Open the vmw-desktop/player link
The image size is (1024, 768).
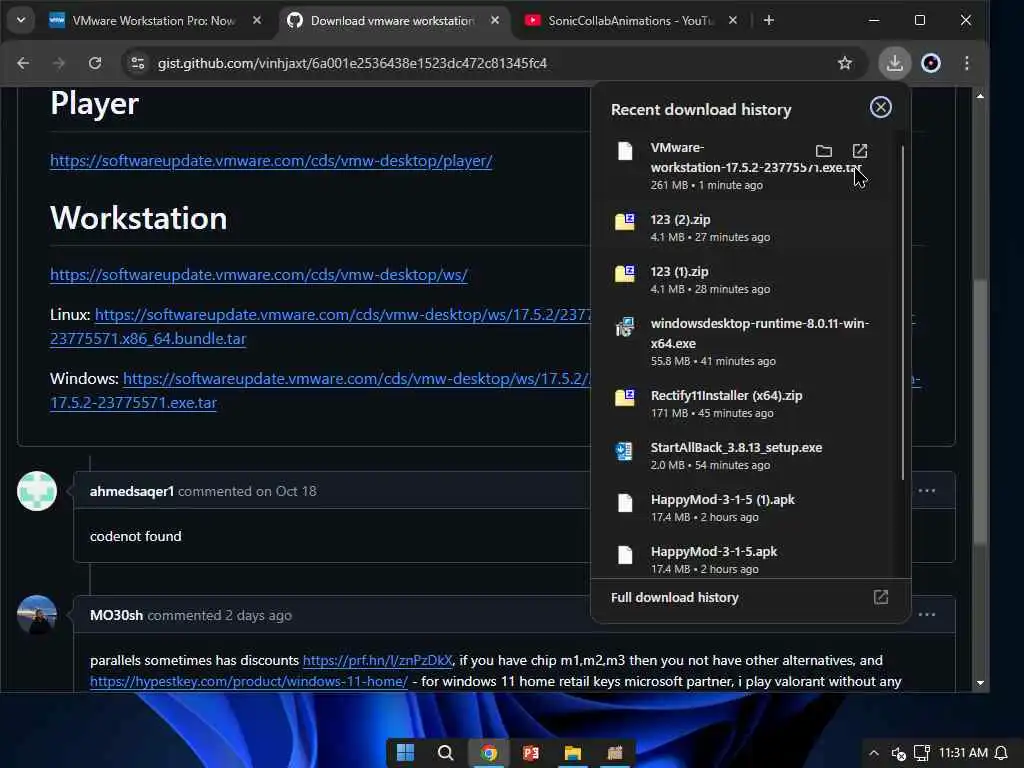click(x=271, y=161)
